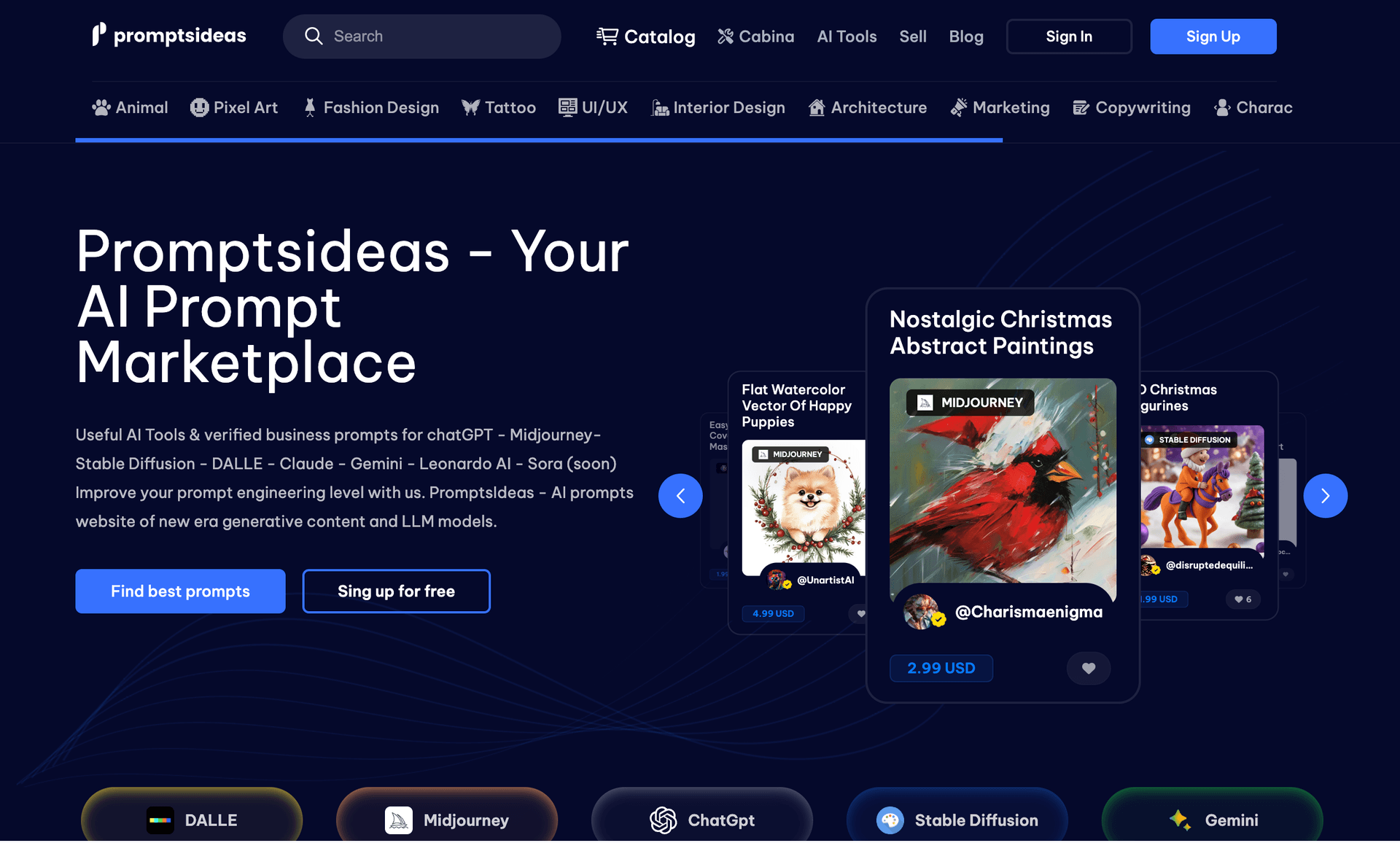Select the Interior Design category
This screenshot has height=843, width=1400.
[x=718, y=107]
